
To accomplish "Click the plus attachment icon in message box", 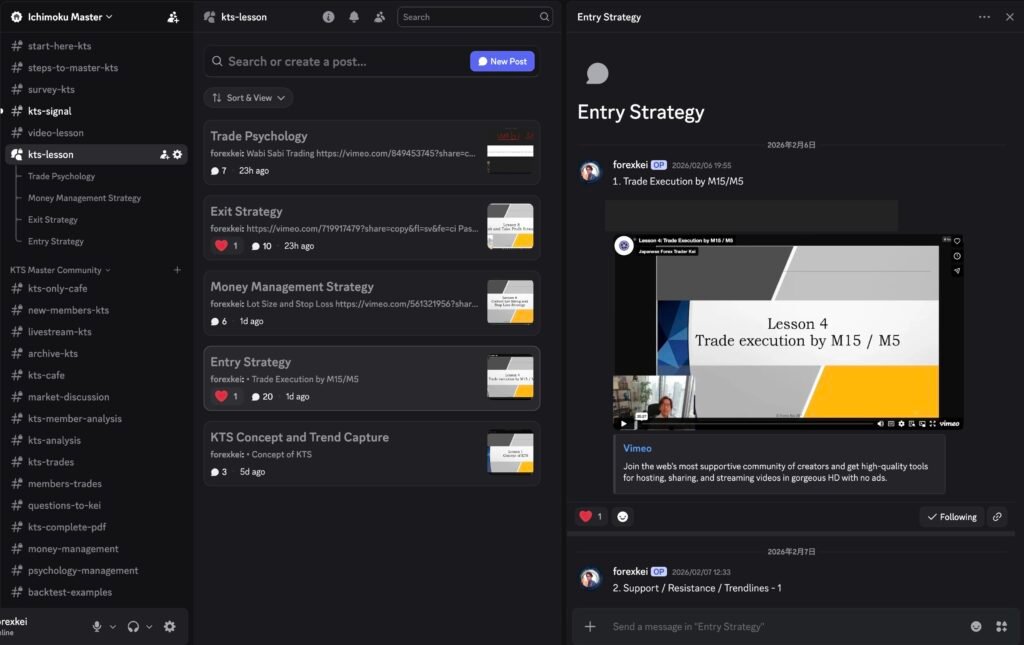I will (590, 626).
